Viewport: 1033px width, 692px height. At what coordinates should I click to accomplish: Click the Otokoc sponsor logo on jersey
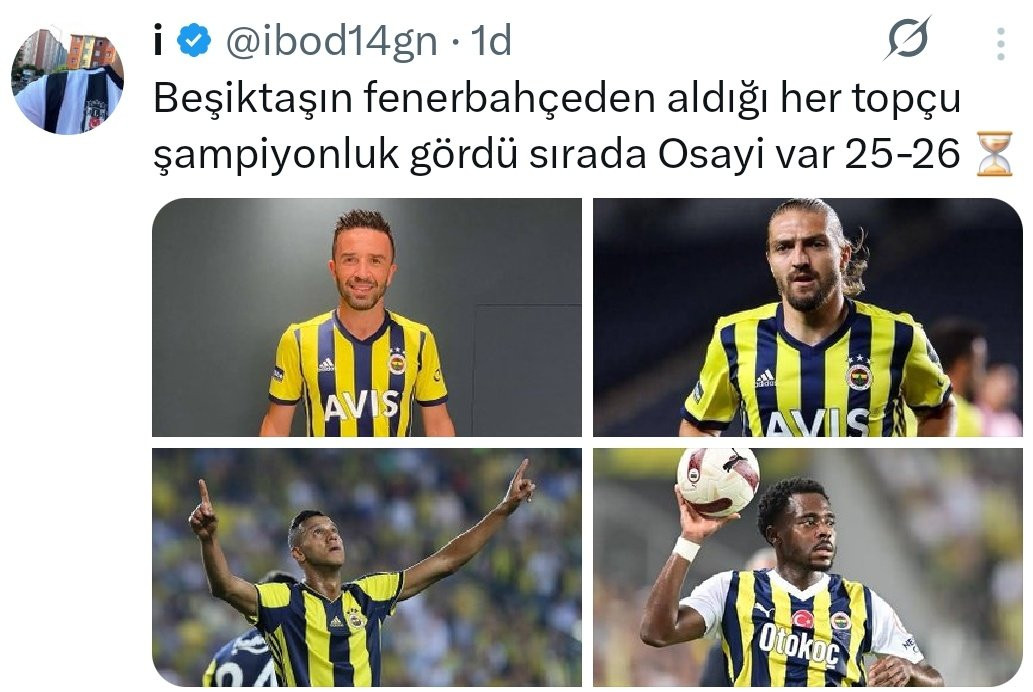pos(798,644)
